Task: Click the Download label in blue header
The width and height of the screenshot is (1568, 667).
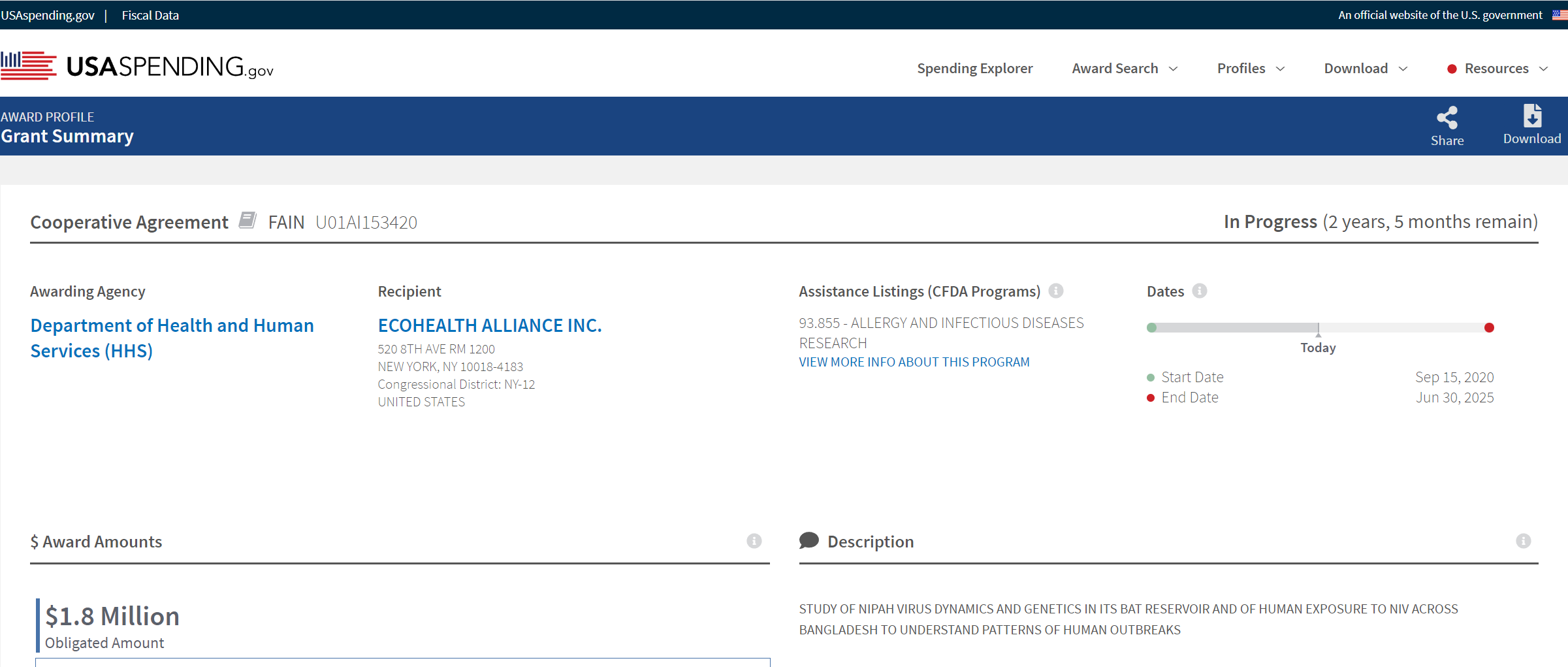Action: (x=1532, y=138)
